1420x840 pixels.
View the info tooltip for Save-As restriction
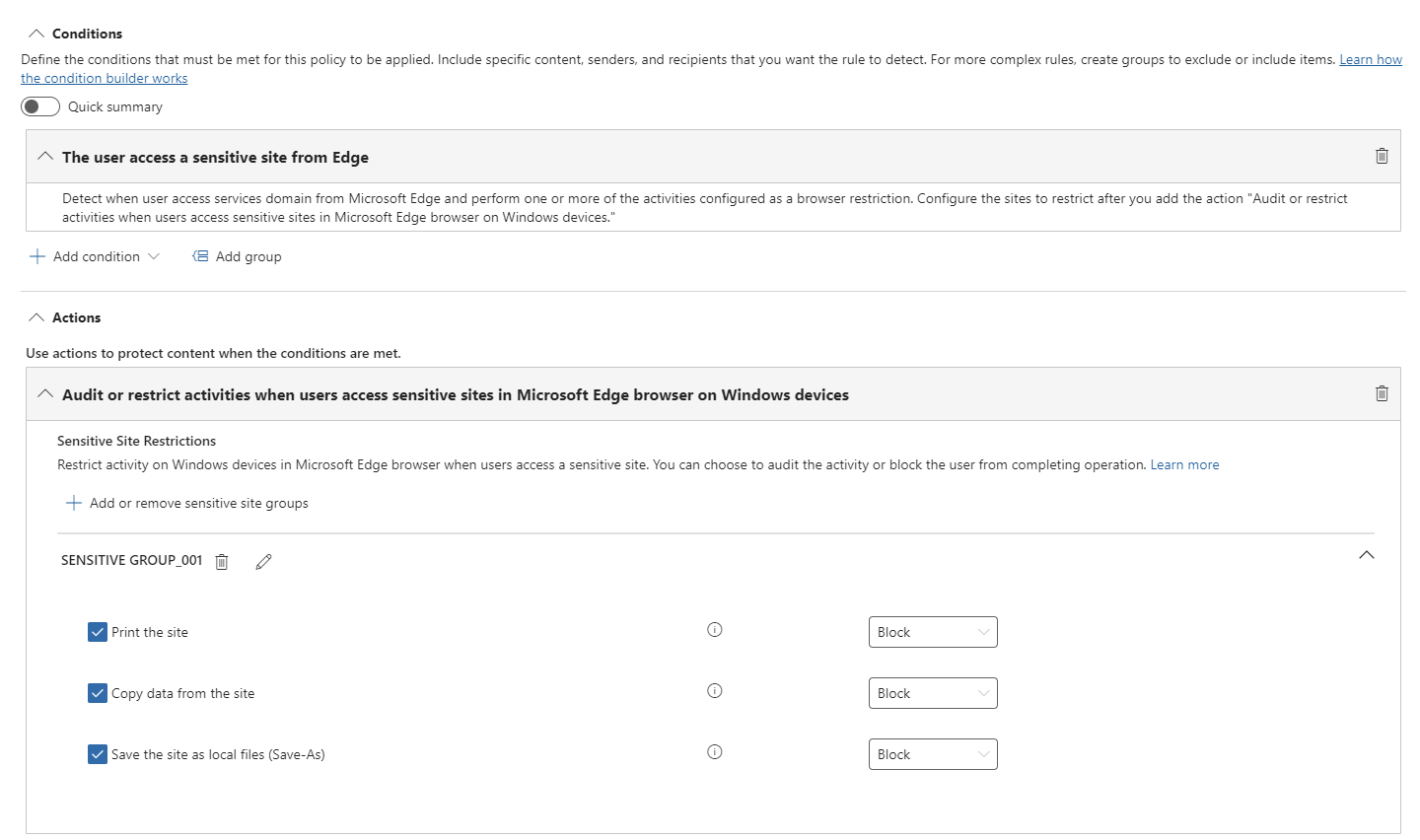tap(714, 751)
